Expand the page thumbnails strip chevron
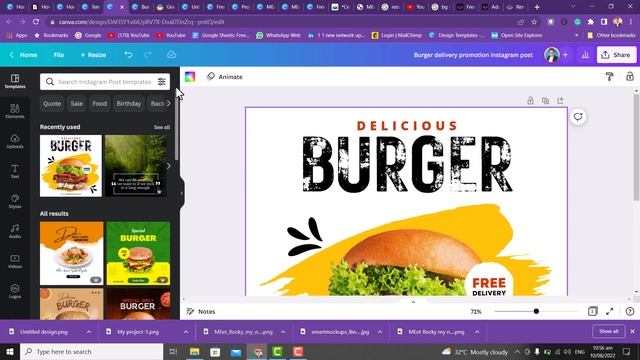 [413, 302]
